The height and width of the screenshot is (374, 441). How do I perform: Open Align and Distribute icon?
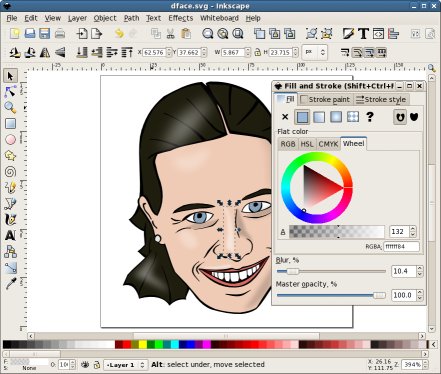pyautogui.click(x=394, y=34)
